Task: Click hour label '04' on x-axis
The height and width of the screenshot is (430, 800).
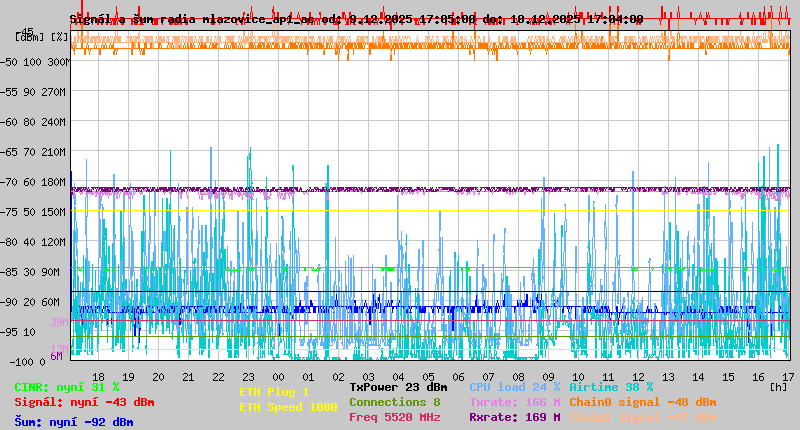Action: click(398, 377)
